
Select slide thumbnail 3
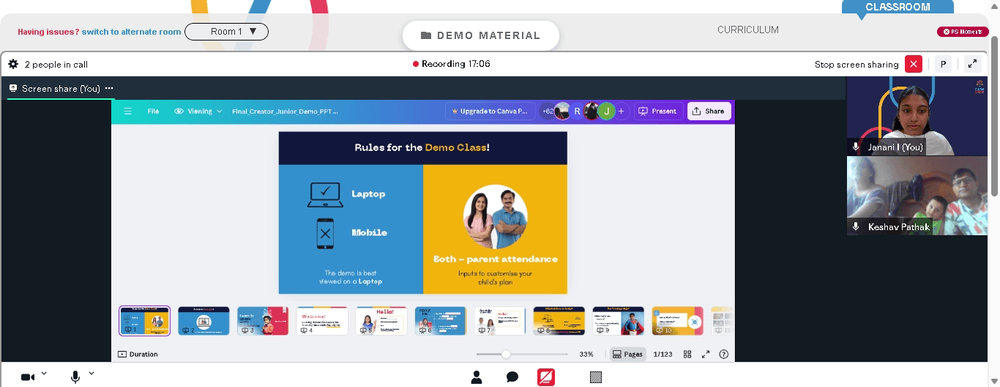pos(263,321)
